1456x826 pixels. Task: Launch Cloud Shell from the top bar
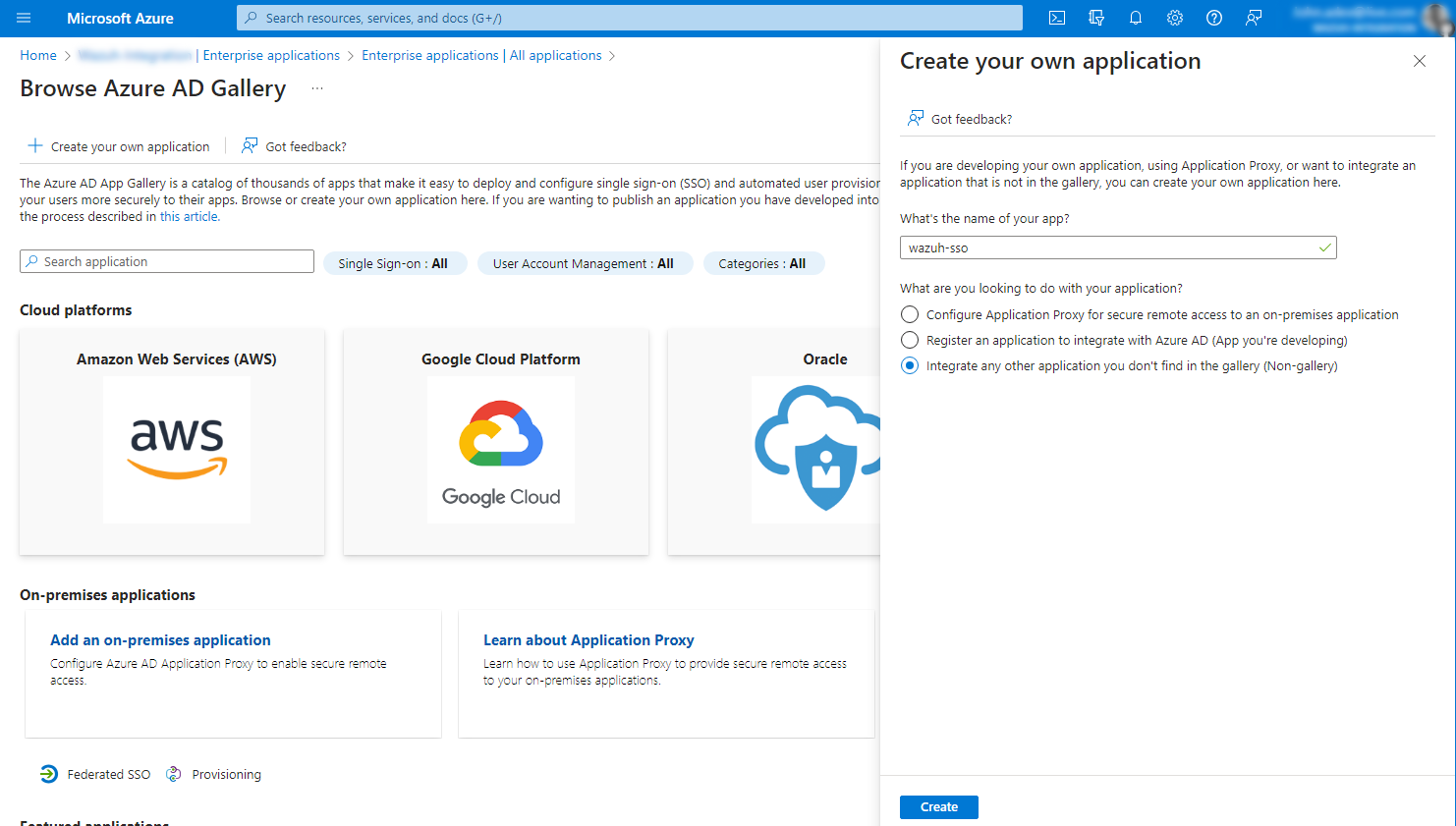[x=1057, y=18]
